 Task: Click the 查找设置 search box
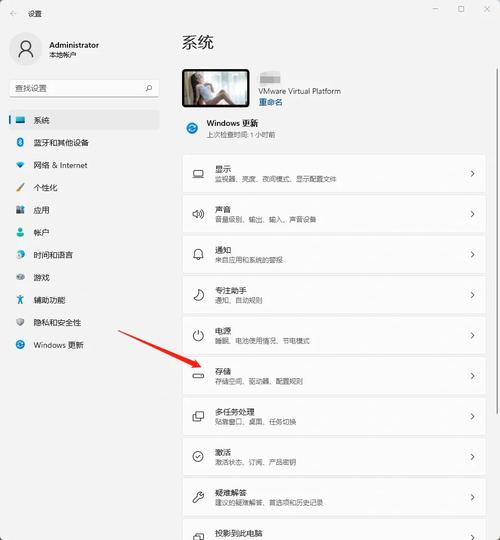(84, 88)
